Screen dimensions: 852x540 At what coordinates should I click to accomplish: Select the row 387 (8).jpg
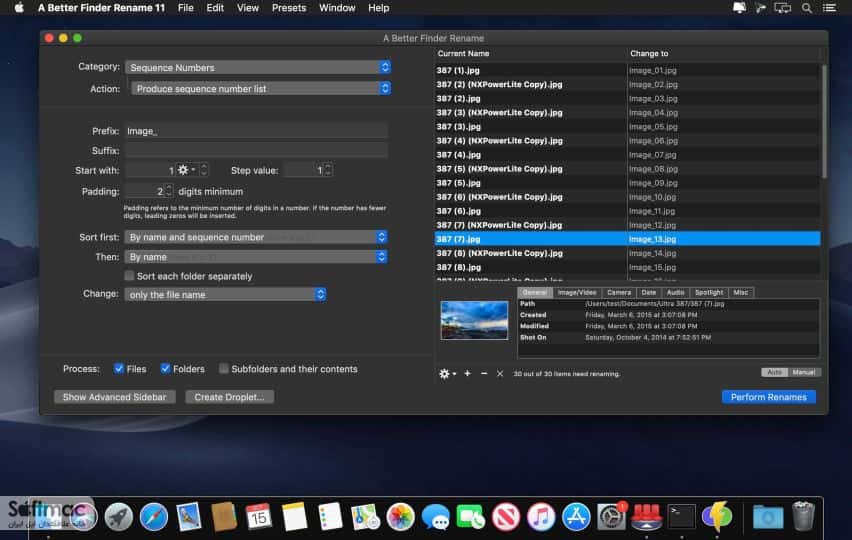coord(628,267)
